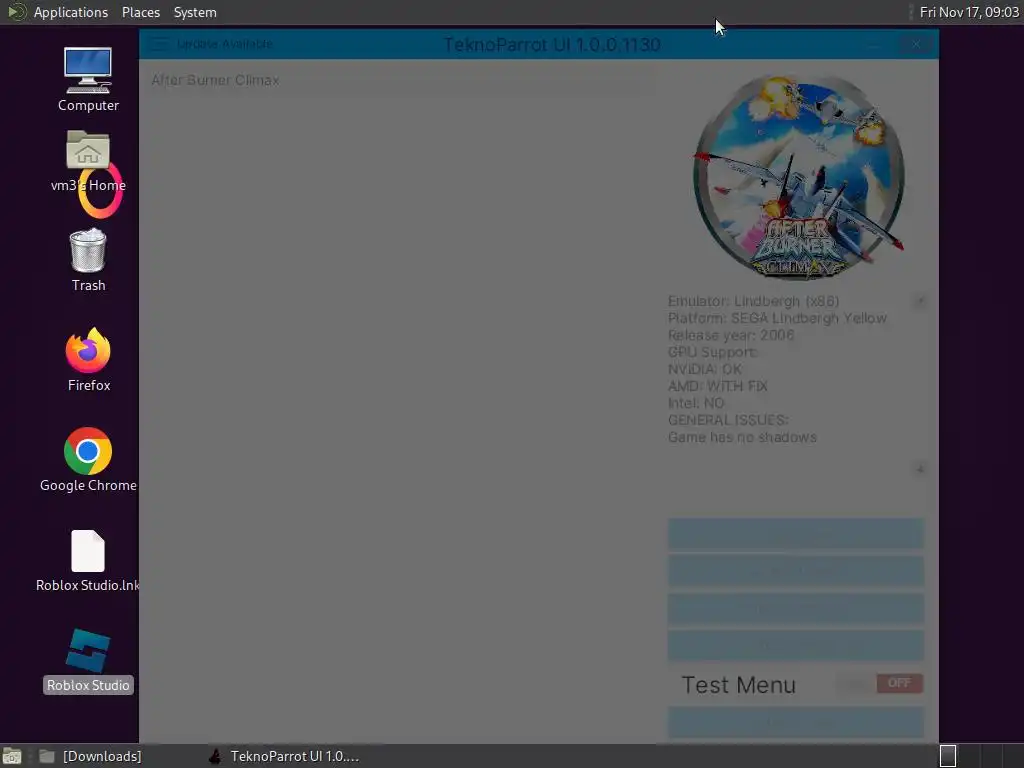Launch the Google Chrome desktop icon

point(88,460)
